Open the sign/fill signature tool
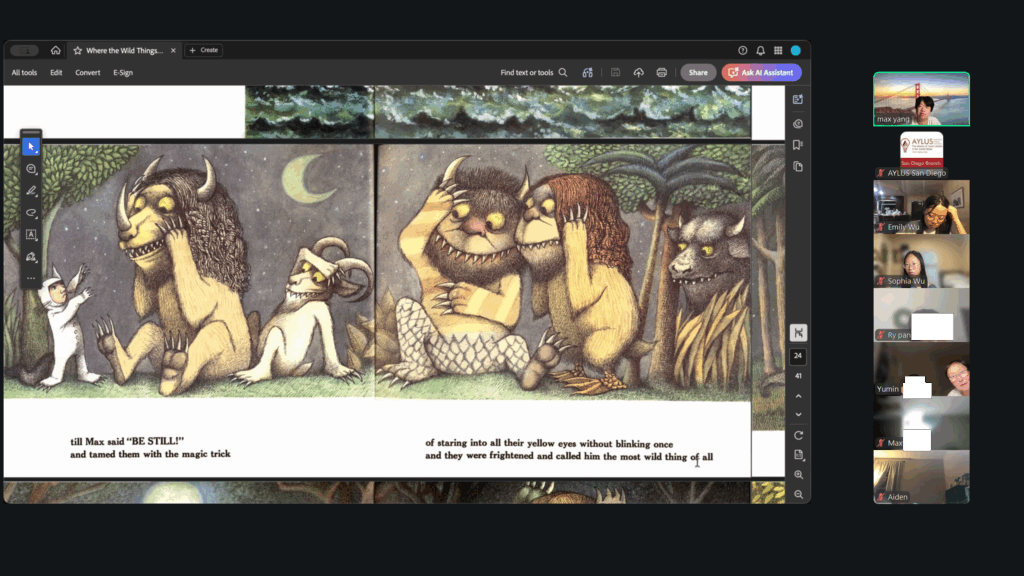 (31, 257)
